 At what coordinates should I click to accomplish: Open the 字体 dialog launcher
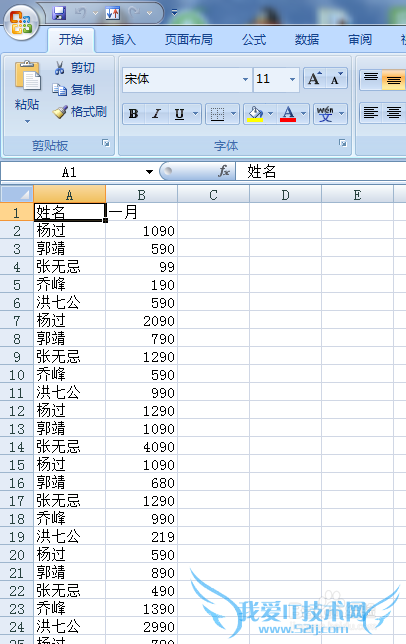343,143
